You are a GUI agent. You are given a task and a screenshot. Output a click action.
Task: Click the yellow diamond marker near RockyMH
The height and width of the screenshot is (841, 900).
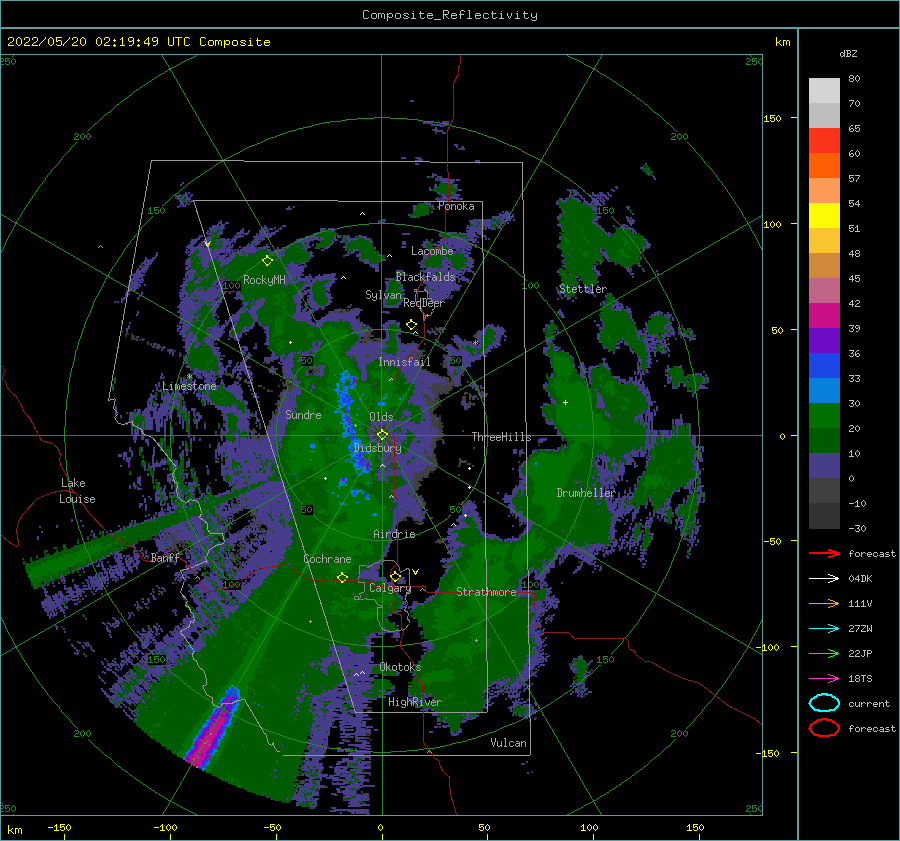[267, 261]
